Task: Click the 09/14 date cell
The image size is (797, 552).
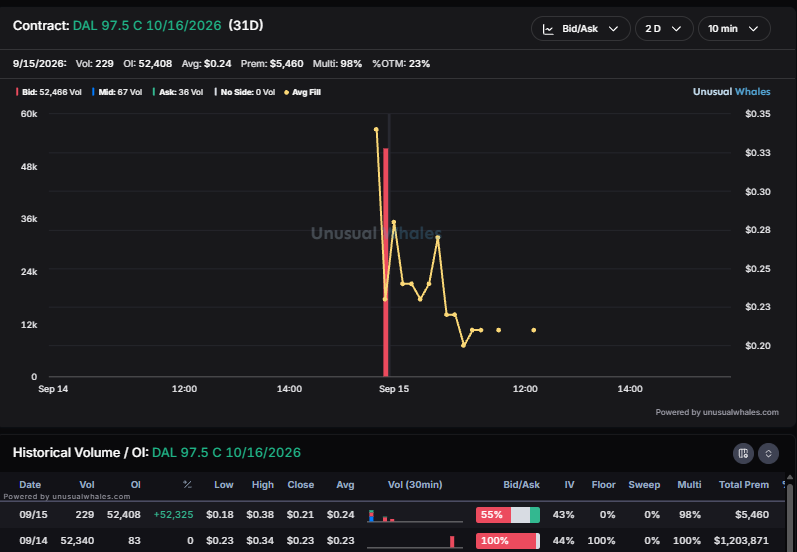Action: click(x=34, y=540)
